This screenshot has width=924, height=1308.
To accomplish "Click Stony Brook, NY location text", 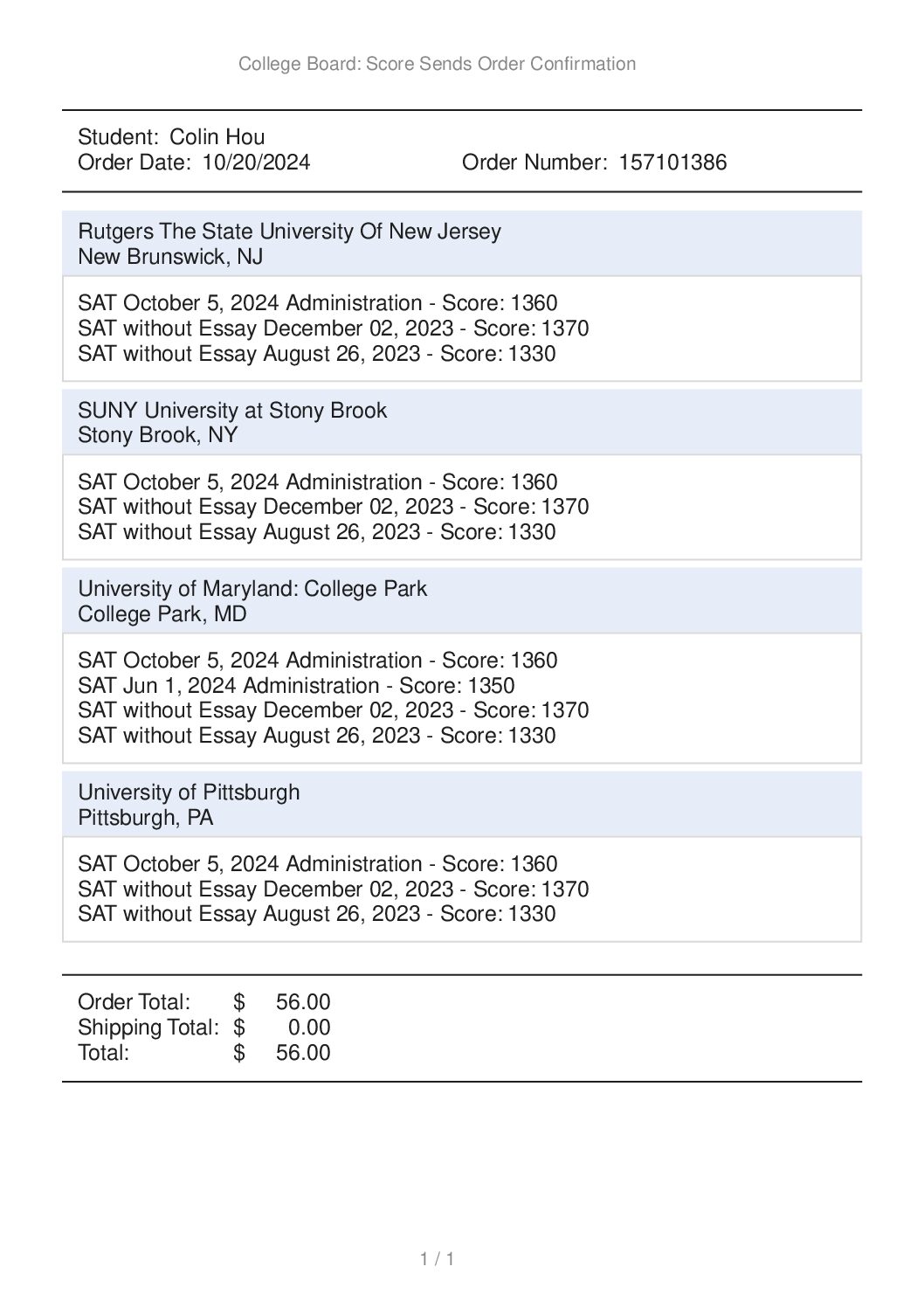I will (157, 435).
